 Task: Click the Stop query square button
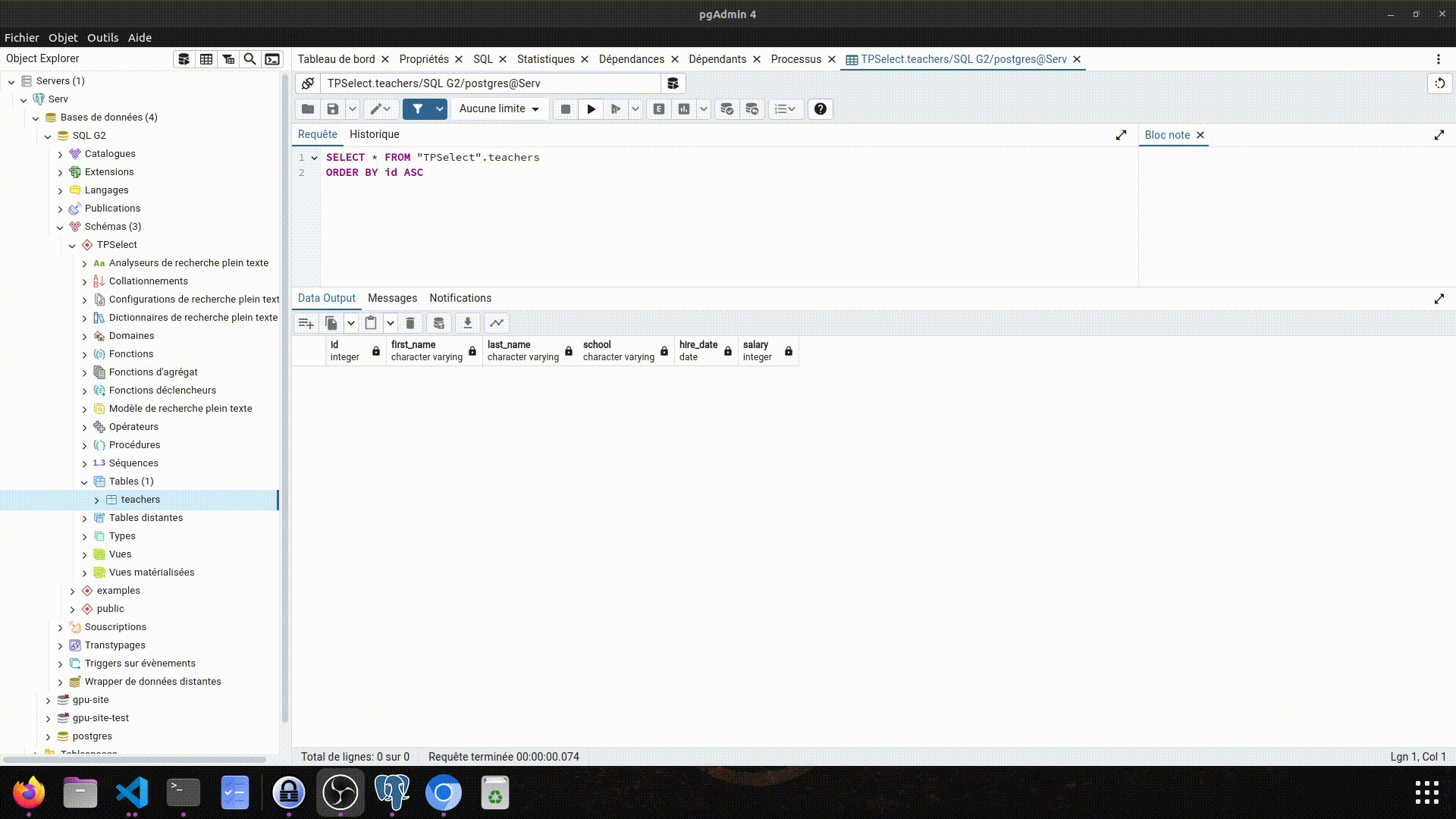click(x=566, y=109)
